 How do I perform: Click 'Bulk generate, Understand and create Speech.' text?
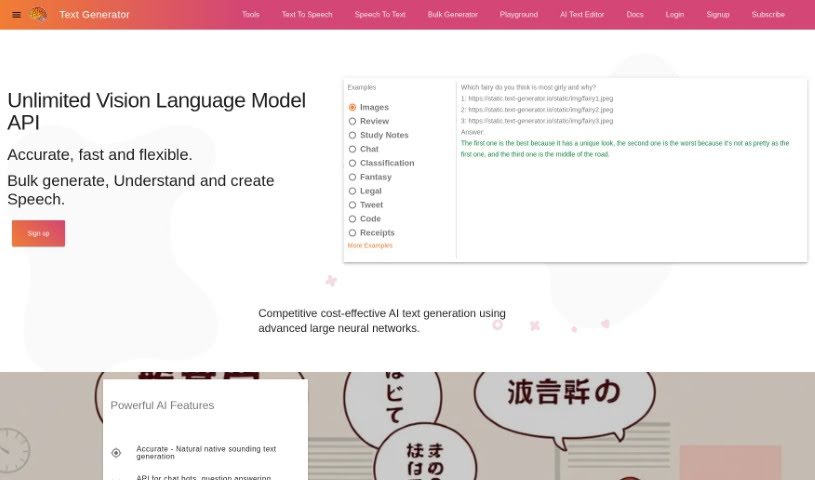click(141, 190)
